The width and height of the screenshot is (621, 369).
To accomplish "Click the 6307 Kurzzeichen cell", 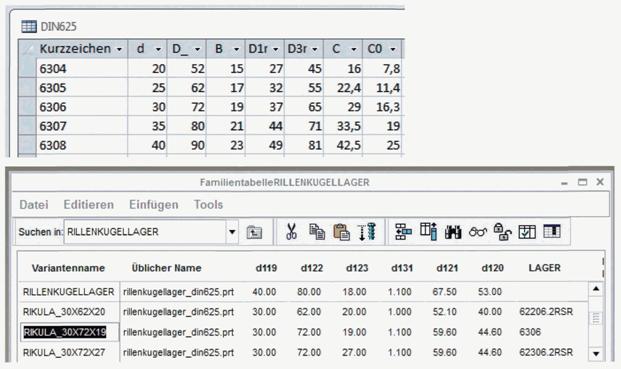I will [82, 126].
